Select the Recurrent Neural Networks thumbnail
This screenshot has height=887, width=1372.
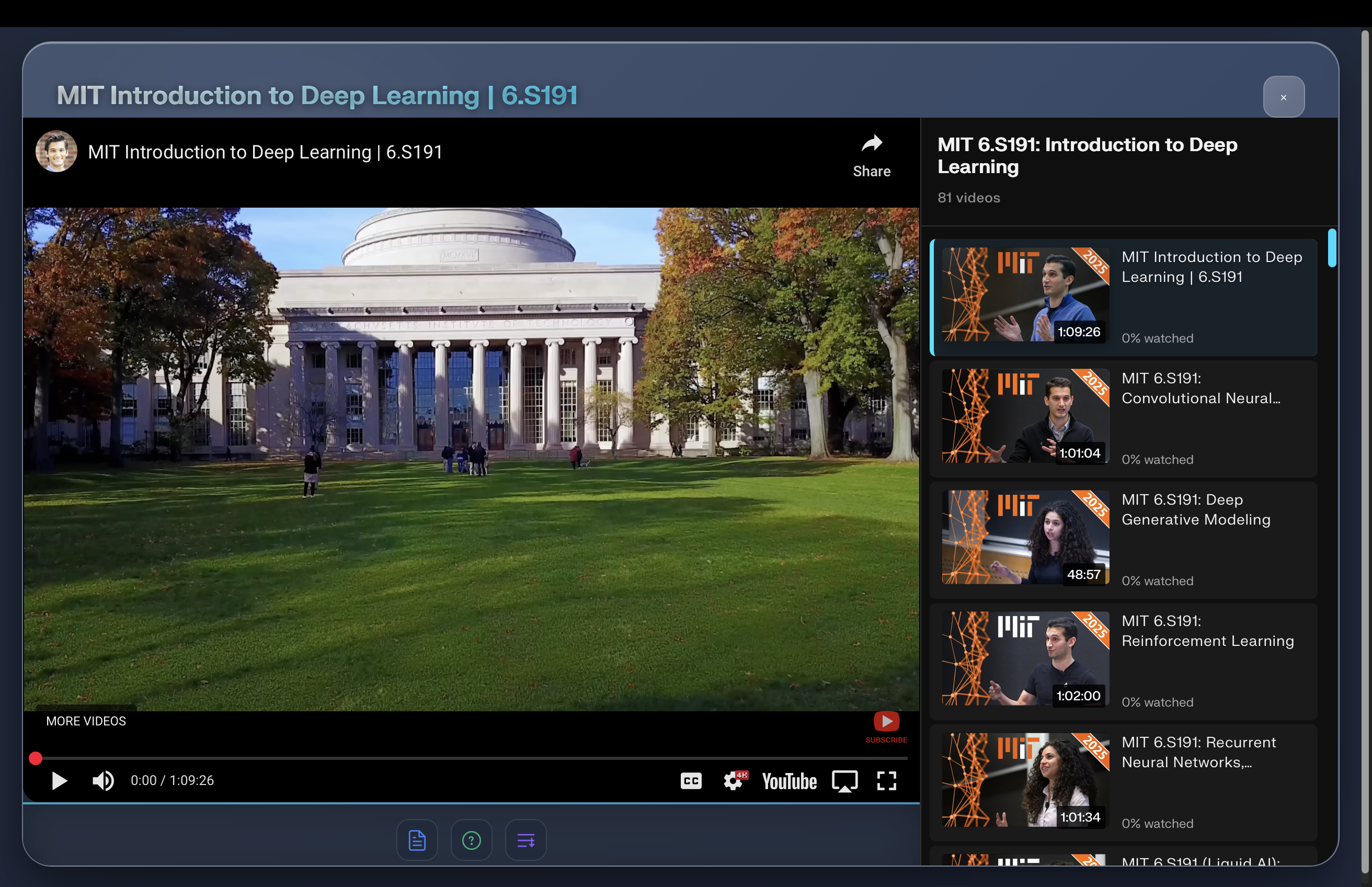click(1025, 780)
